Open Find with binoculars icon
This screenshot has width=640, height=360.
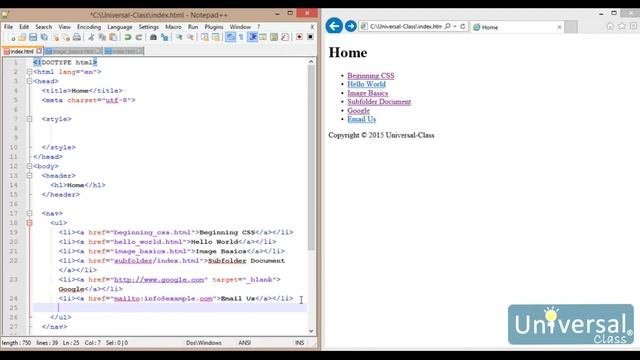pyautogui.click(x=153, y=37)
